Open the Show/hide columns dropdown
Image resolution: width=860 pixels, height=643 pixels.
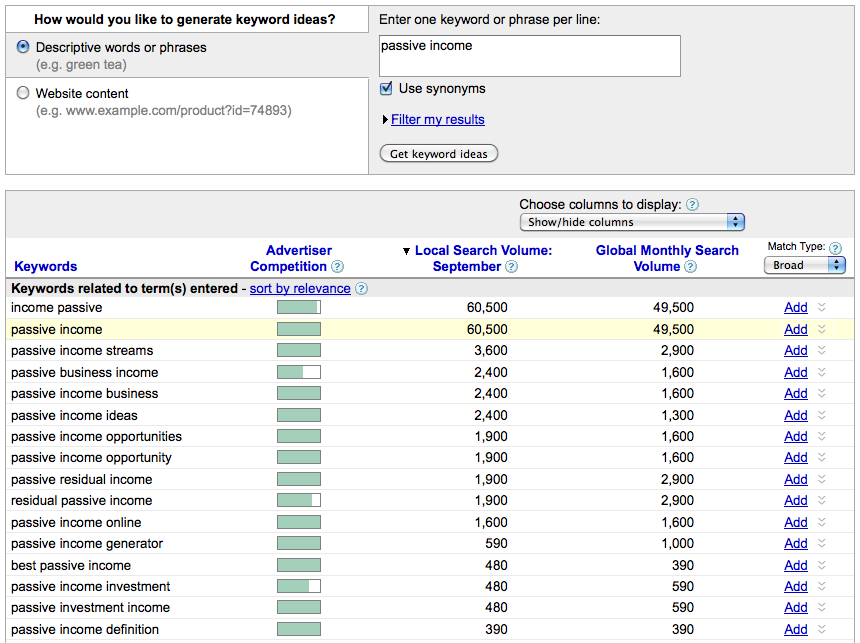point(632,222)
